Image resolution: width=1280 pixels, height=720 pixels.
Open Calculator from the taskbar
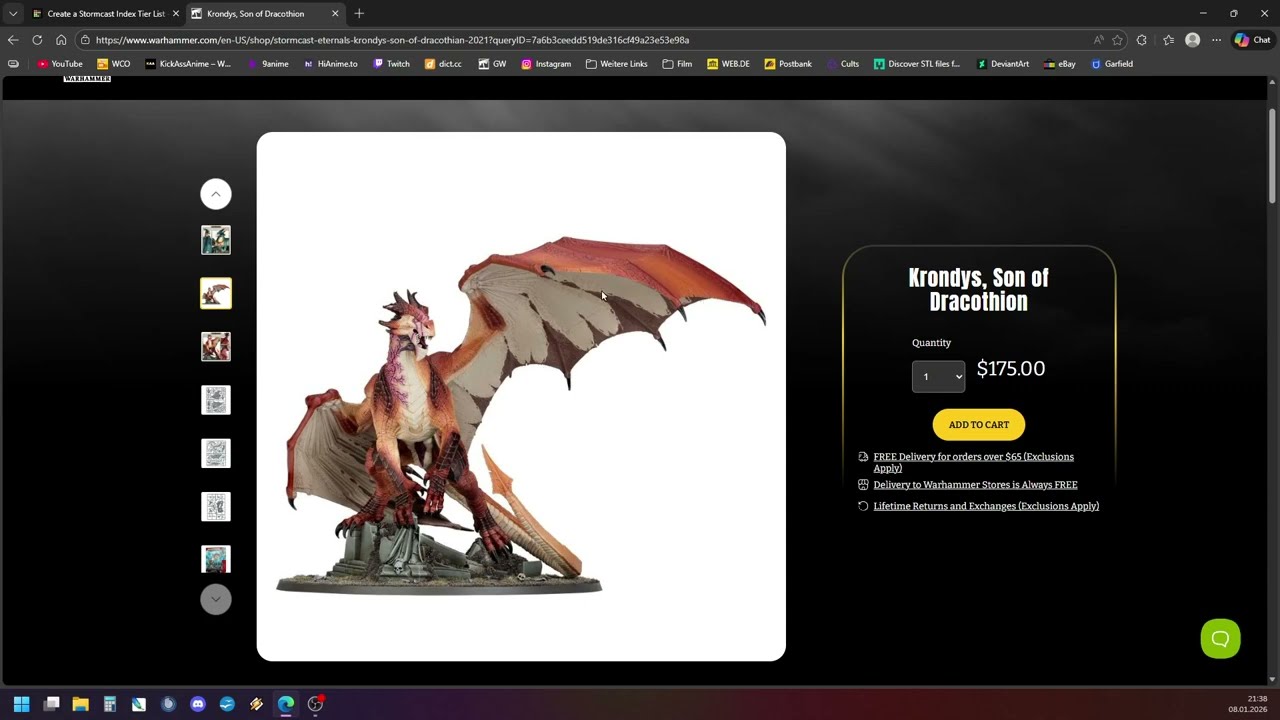click(110, 704)
